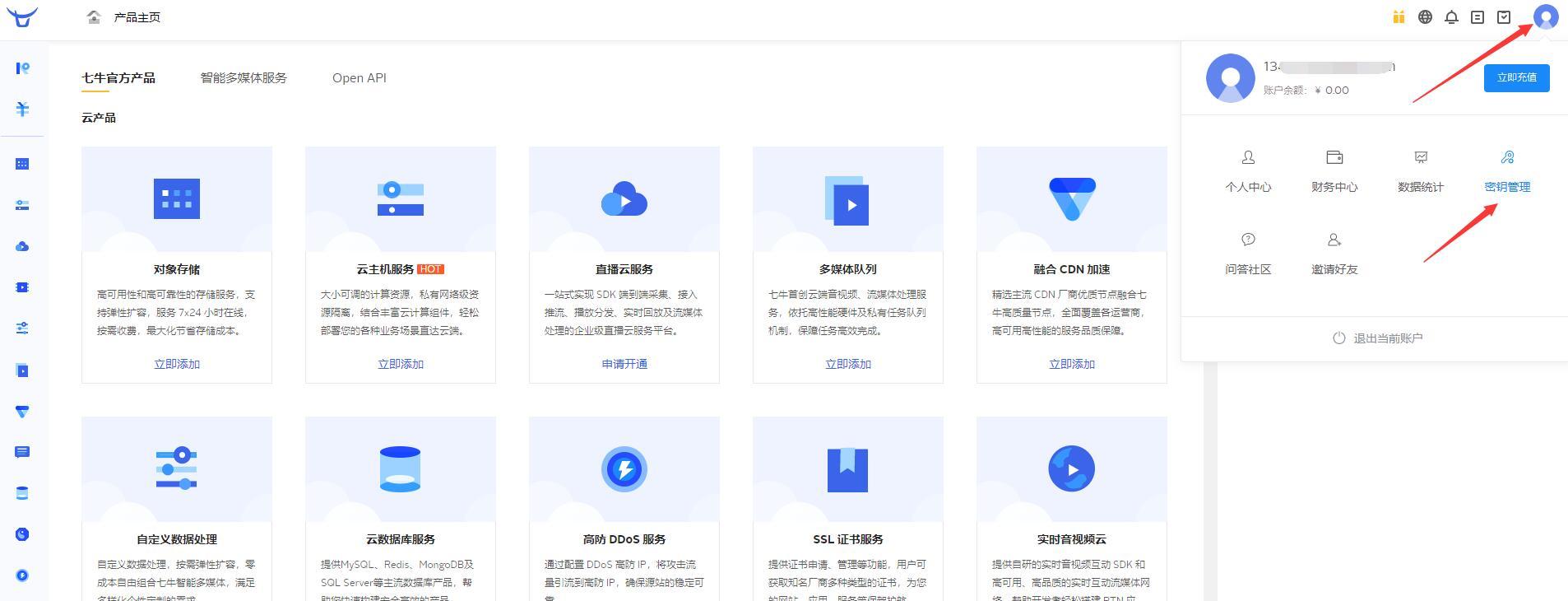This screenshot has height=601, width=1568.
Task: Open the gift icon in top bar
Action: click(x=1399, y=17)
